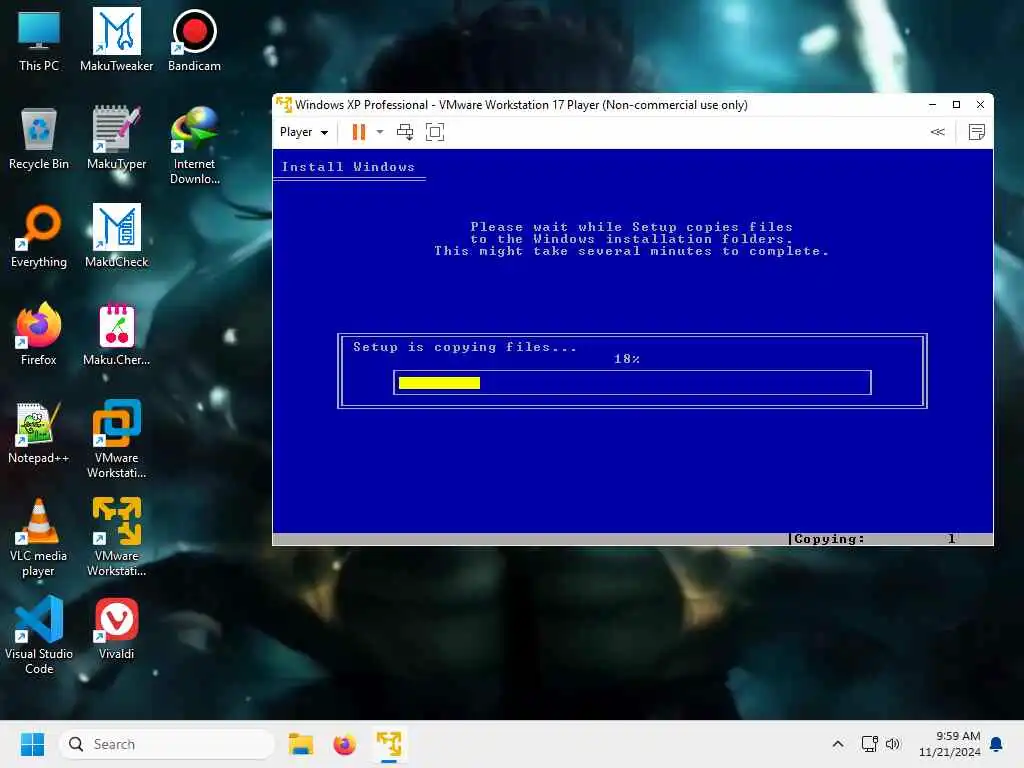Screen dimensions: 1024x768
Task: Open the Windows Start menu
Action: click(x=32, y=744)
